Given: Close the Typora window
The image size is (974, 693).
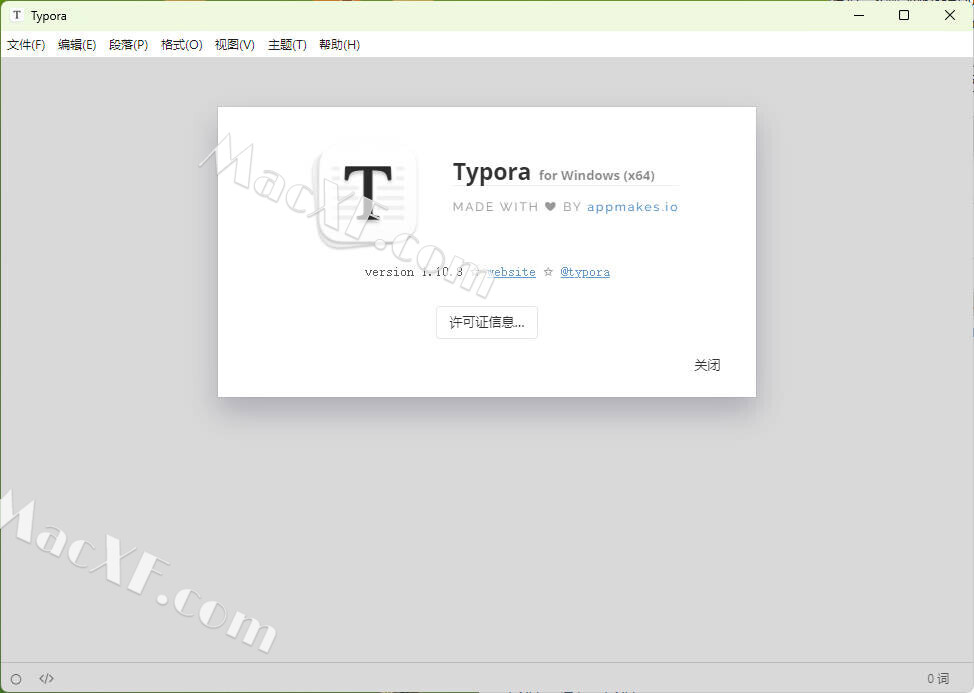Looking at the screenshot, I should 950,15.
